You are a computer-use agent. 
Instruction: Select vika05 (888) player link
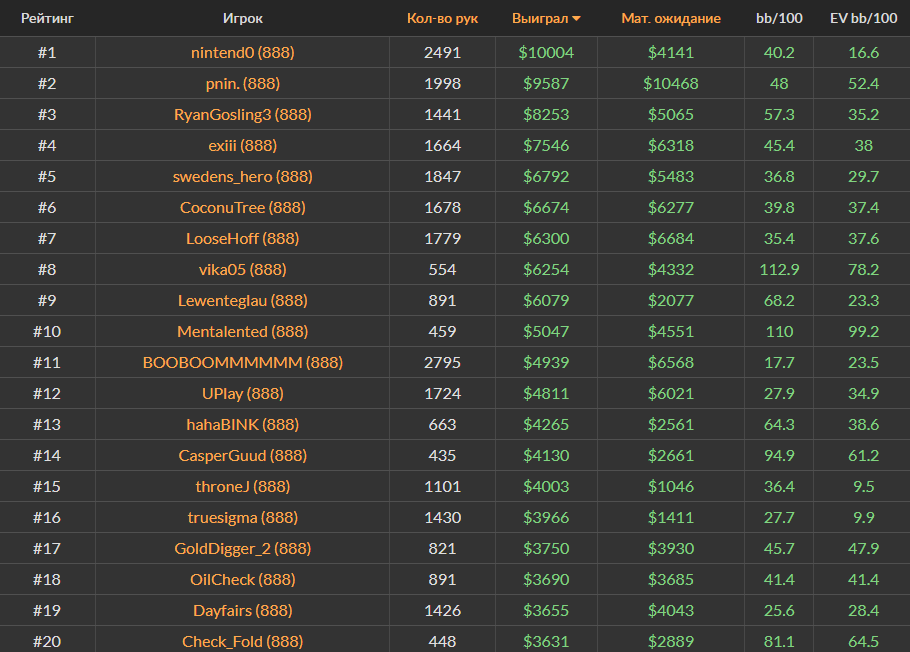[x=242, y=269]
